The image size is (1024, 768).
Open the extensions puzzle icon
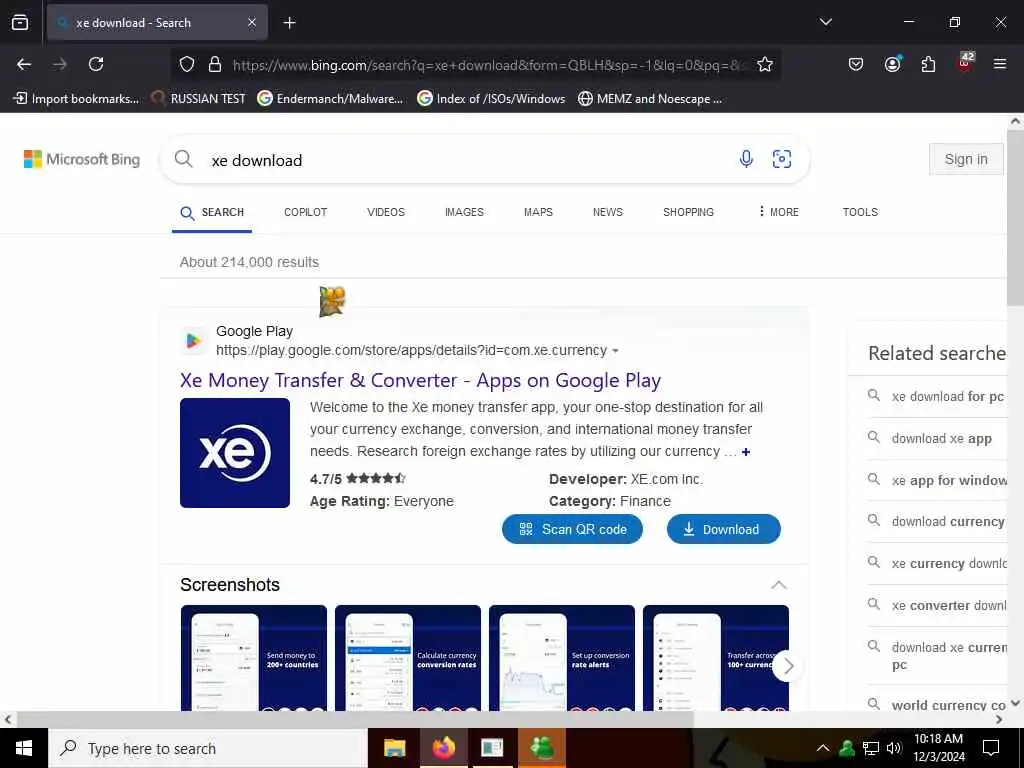coord(928,64)
